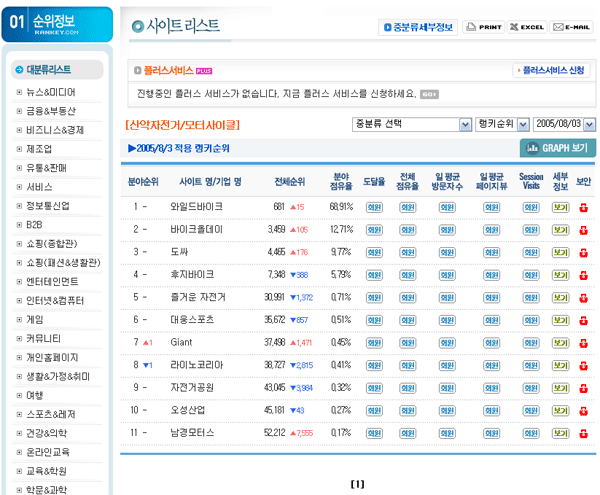This screenshot has width=600, height=495.
Task: View 세부정보 보기 for Giant
Action: point(560,343)
